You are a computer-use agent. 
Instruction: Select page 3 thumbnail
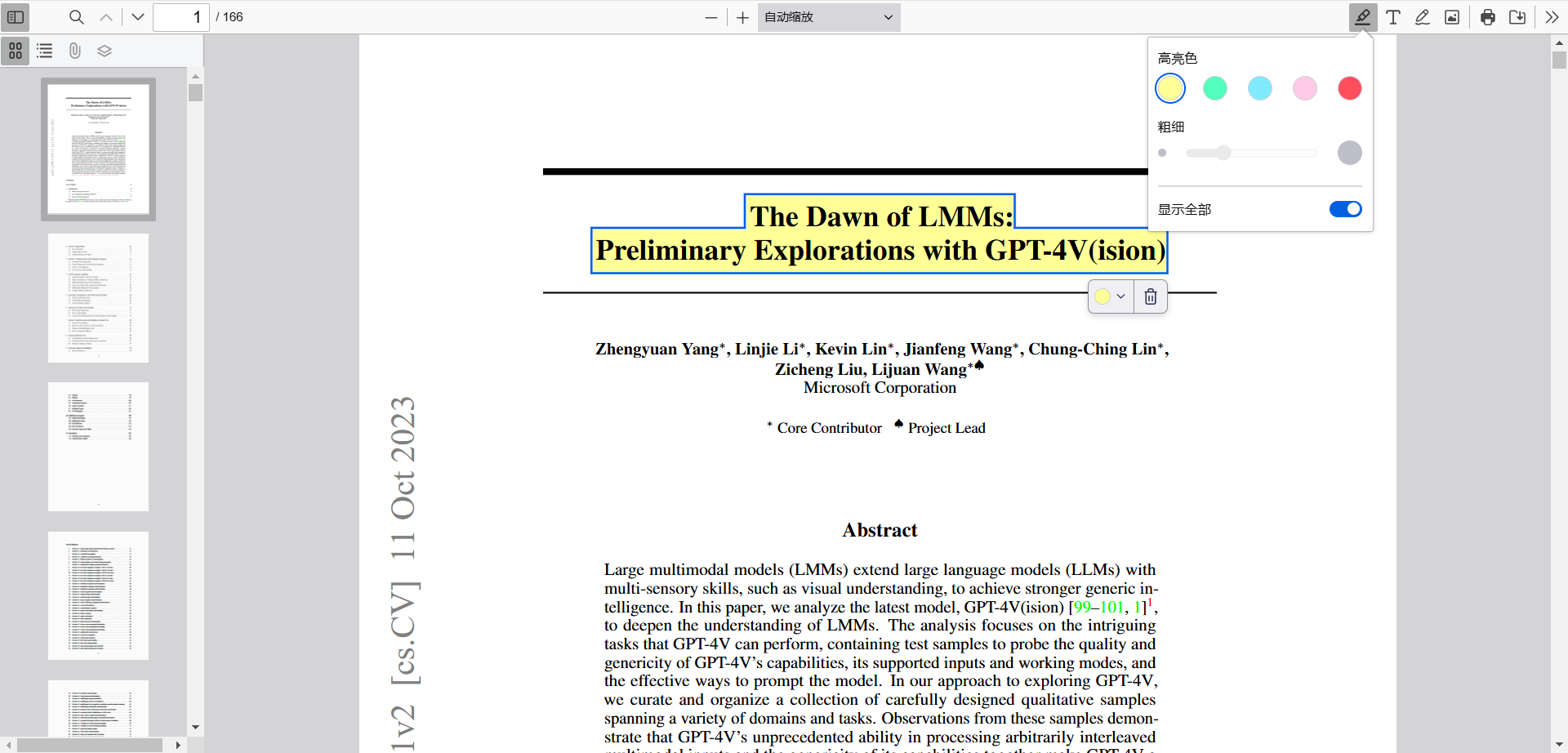pyautogui.click(x=98, y=447)
